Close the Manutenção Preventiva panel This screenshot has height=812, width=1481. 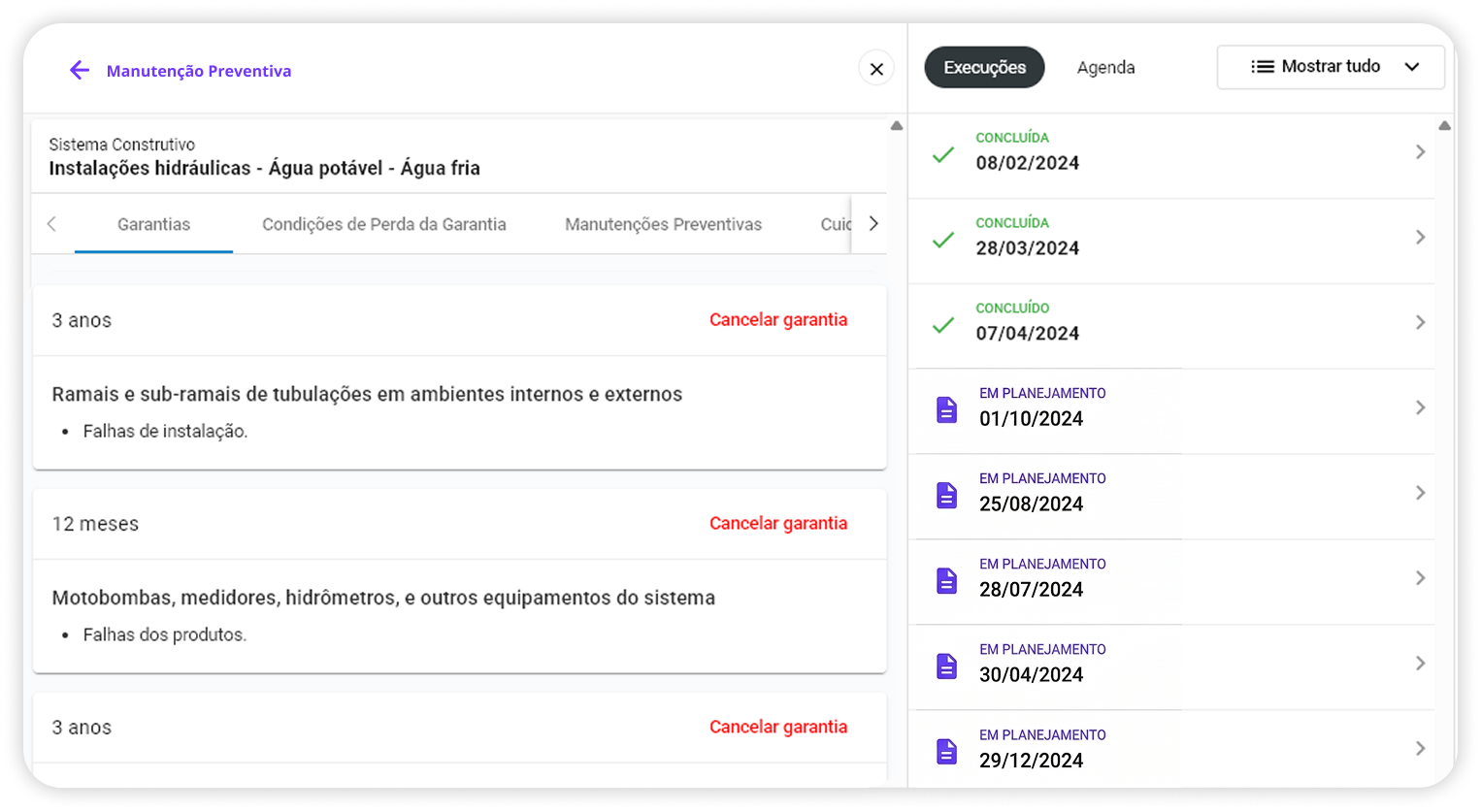click(x=875, y=68)
